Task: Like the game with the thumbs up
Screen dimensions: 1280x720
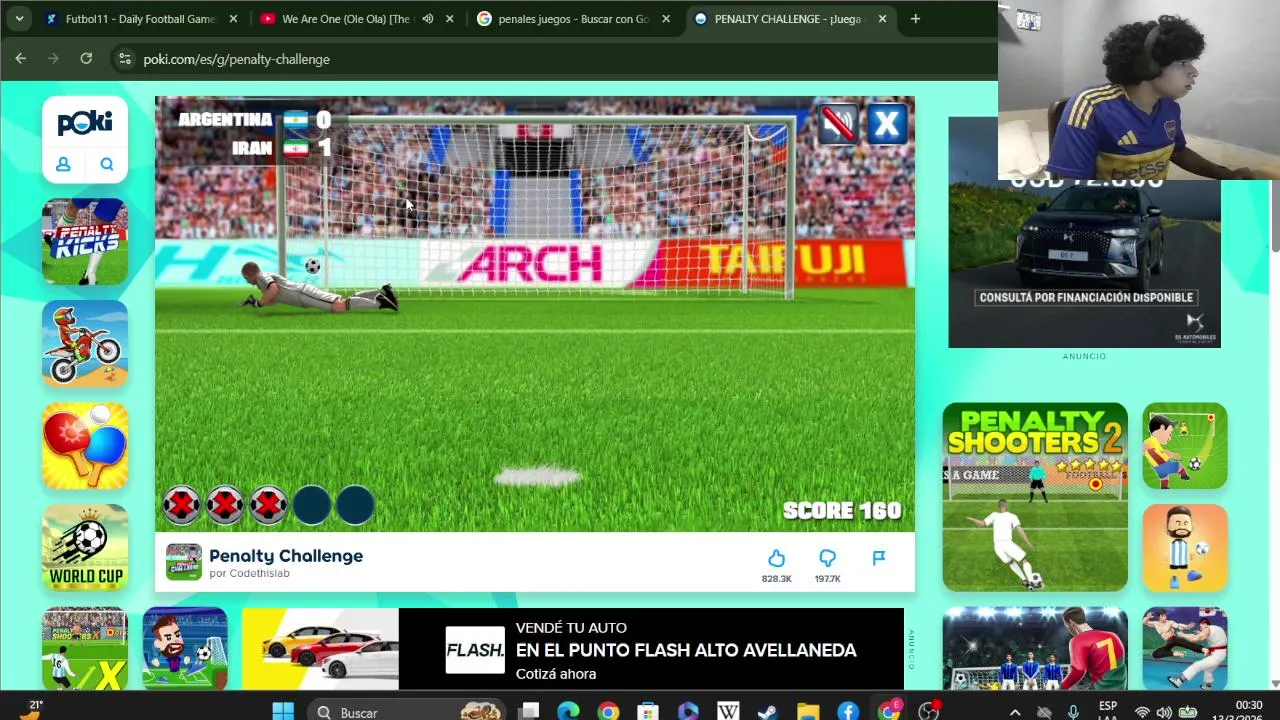Action: pyautogui.click(x=776, y=559)
